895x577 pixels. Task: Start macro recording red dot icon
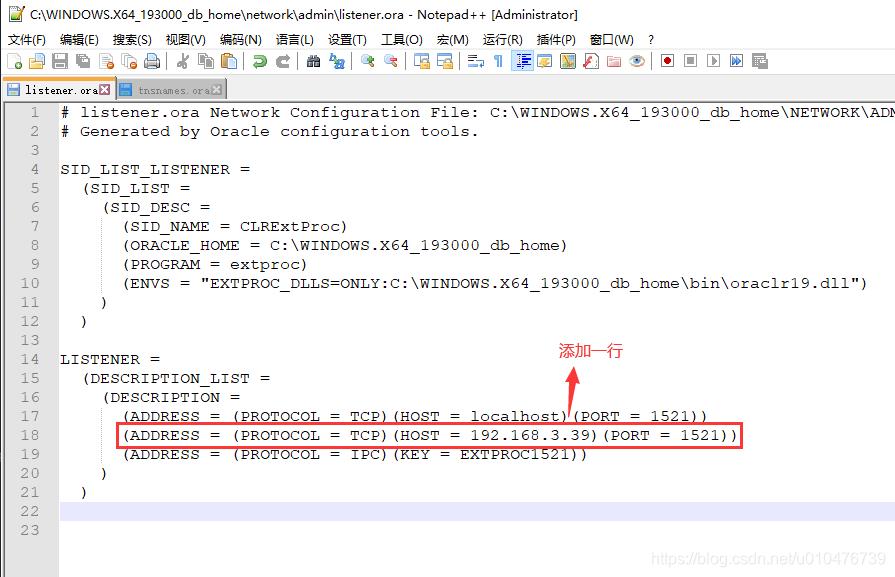click(x=667, y=61)
